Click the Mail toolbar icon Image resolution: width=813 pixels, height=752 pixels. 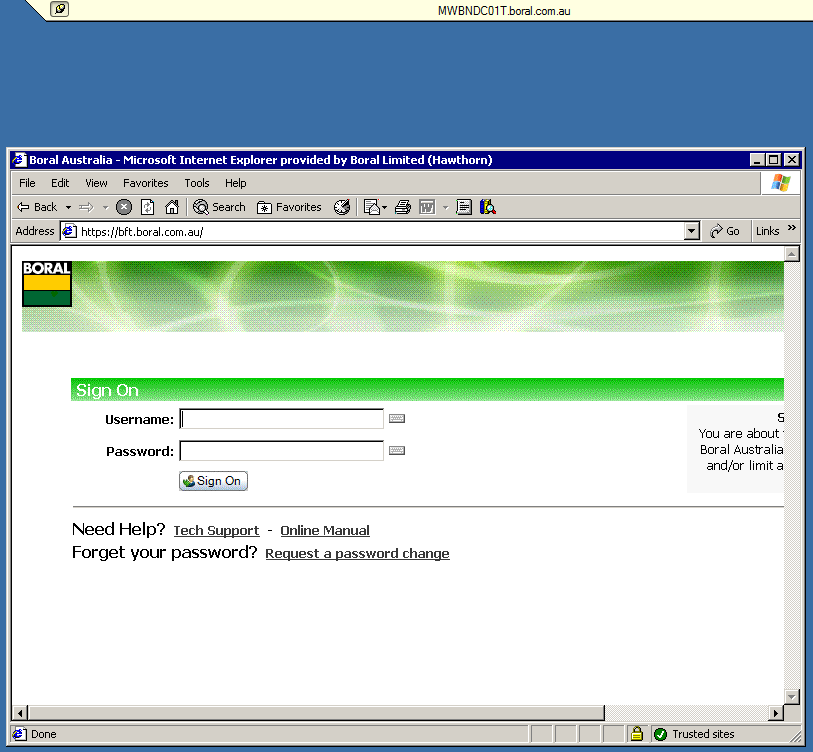(x=373, y=207)
